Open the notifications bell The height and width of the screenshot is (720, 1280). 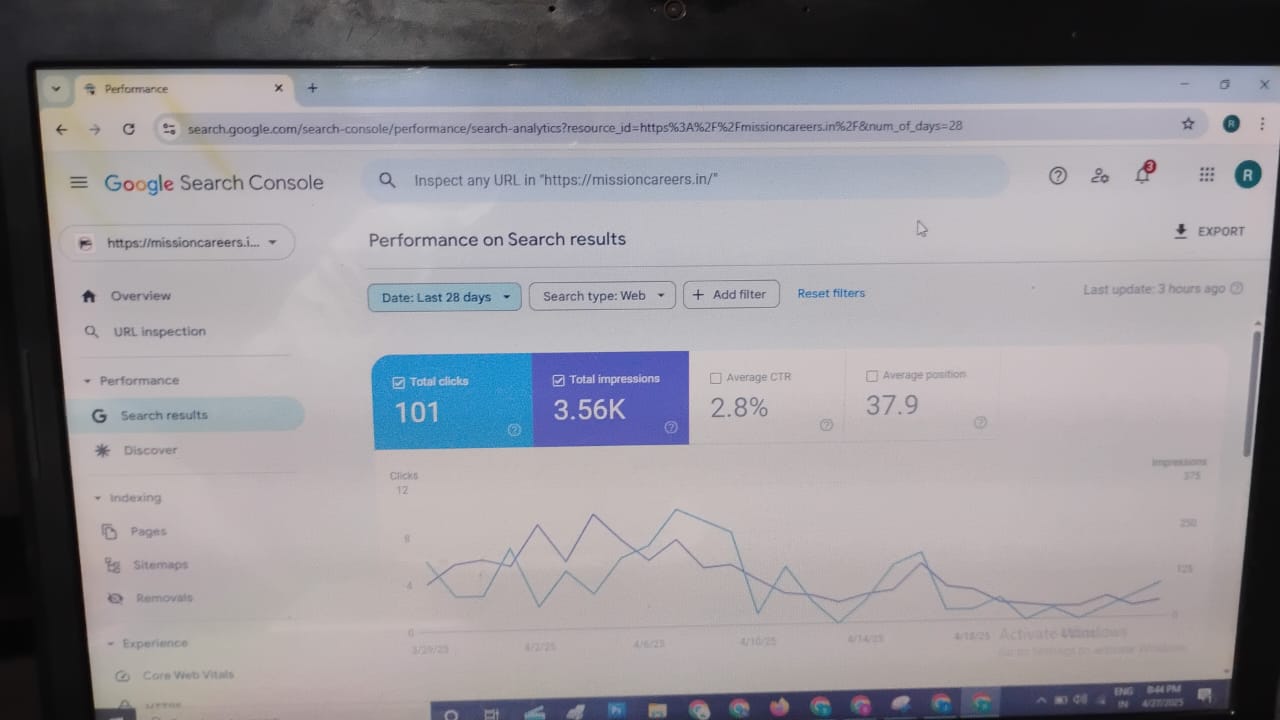pyautogui.click(x=1142, y=175)
